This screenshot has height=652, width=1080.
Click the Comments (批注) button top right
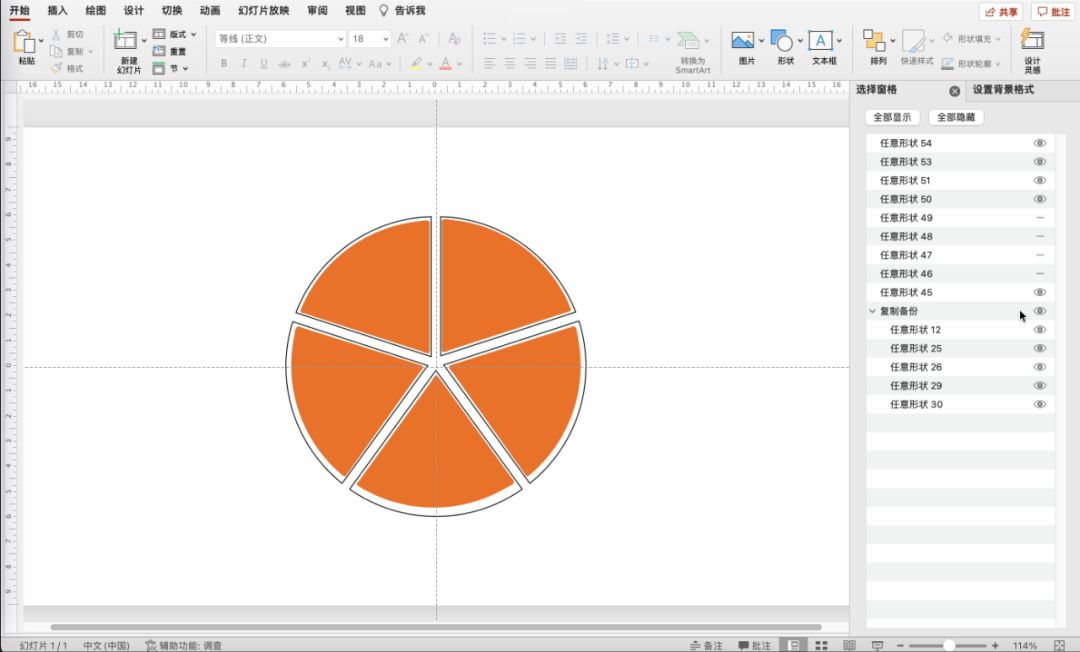coord(1053,12)
